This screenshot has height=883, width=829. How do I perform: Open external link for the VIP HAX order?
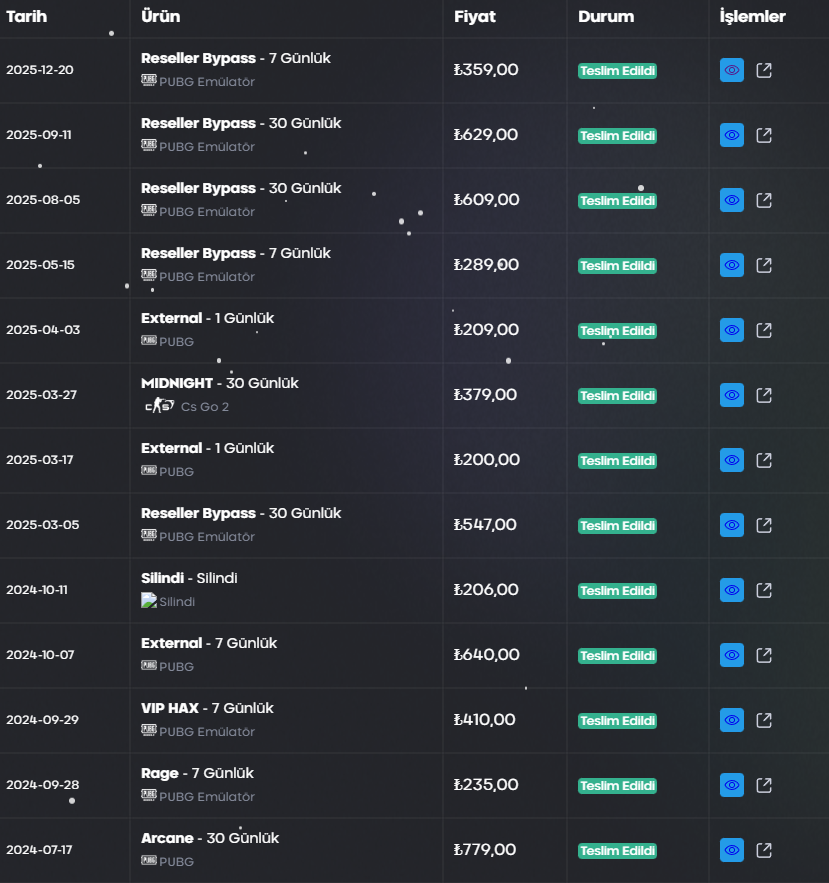click(764, 720)
